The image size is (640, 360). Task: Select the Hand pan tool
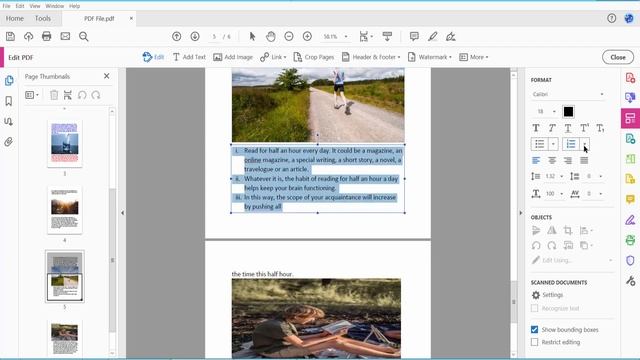pos(271,36)
